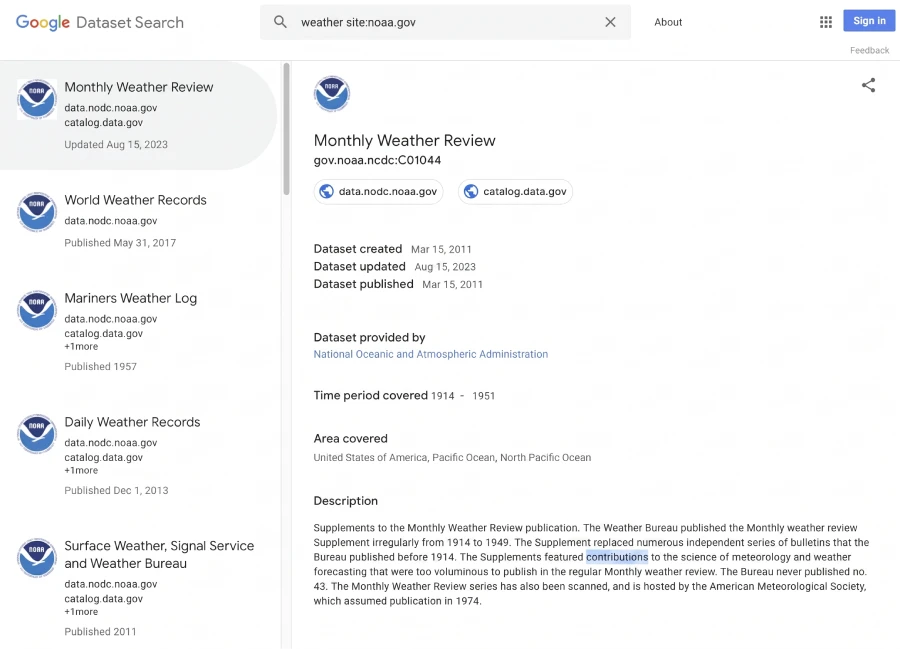The width and height of the screenshot is (900, 649).
Task: Click the Monthly Weather Review detail title
Action: pyautogui.click(x=404, y=141)
